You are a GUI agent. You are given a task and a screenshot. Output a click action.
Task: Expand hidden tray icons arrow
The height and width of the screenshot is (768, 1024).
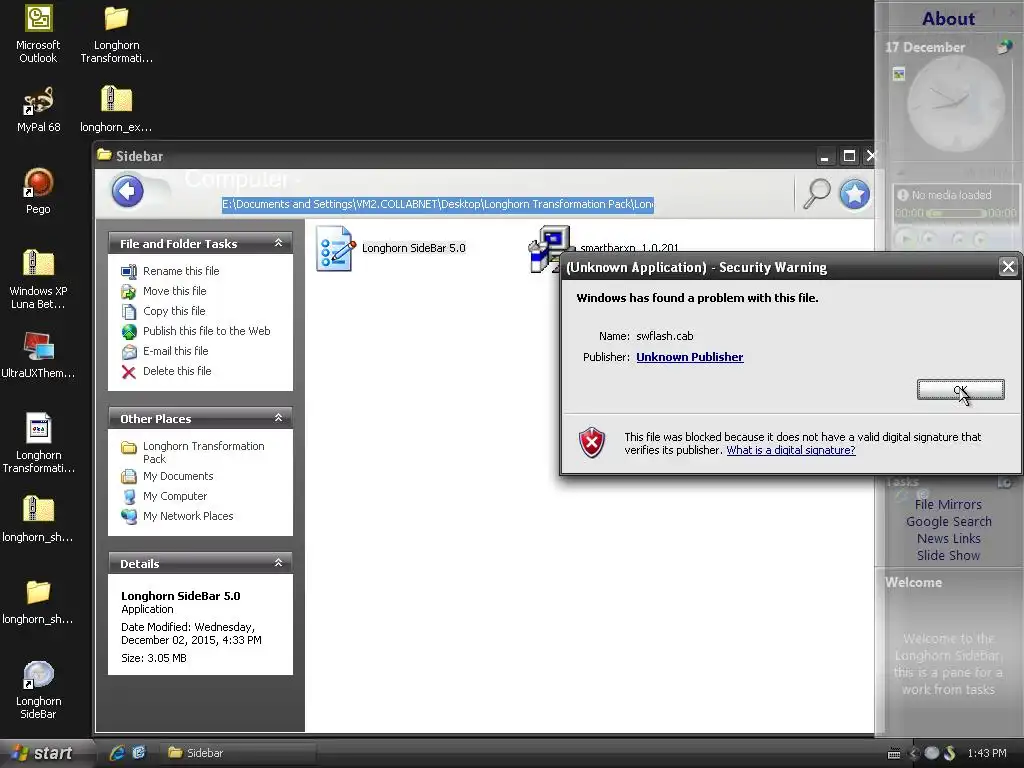tap(914, 754)
